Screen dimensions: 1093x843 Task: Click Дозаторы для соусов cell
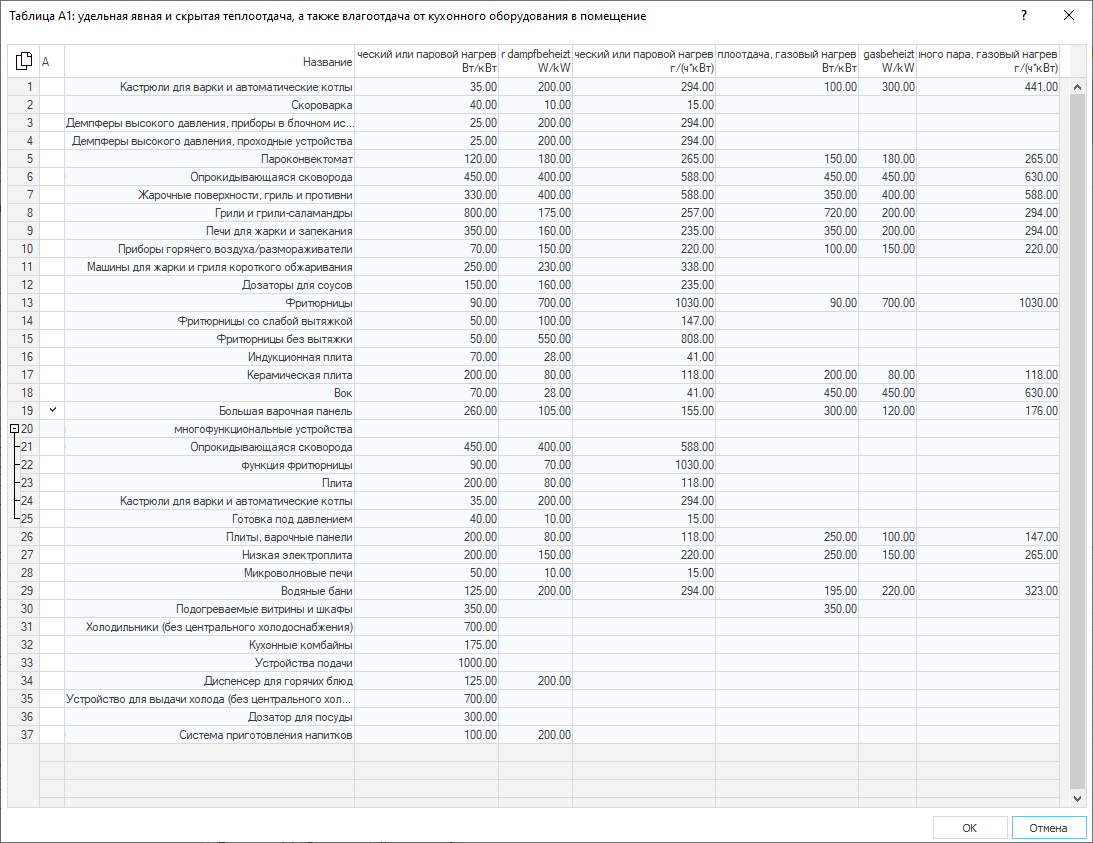(x=209, y=284)
